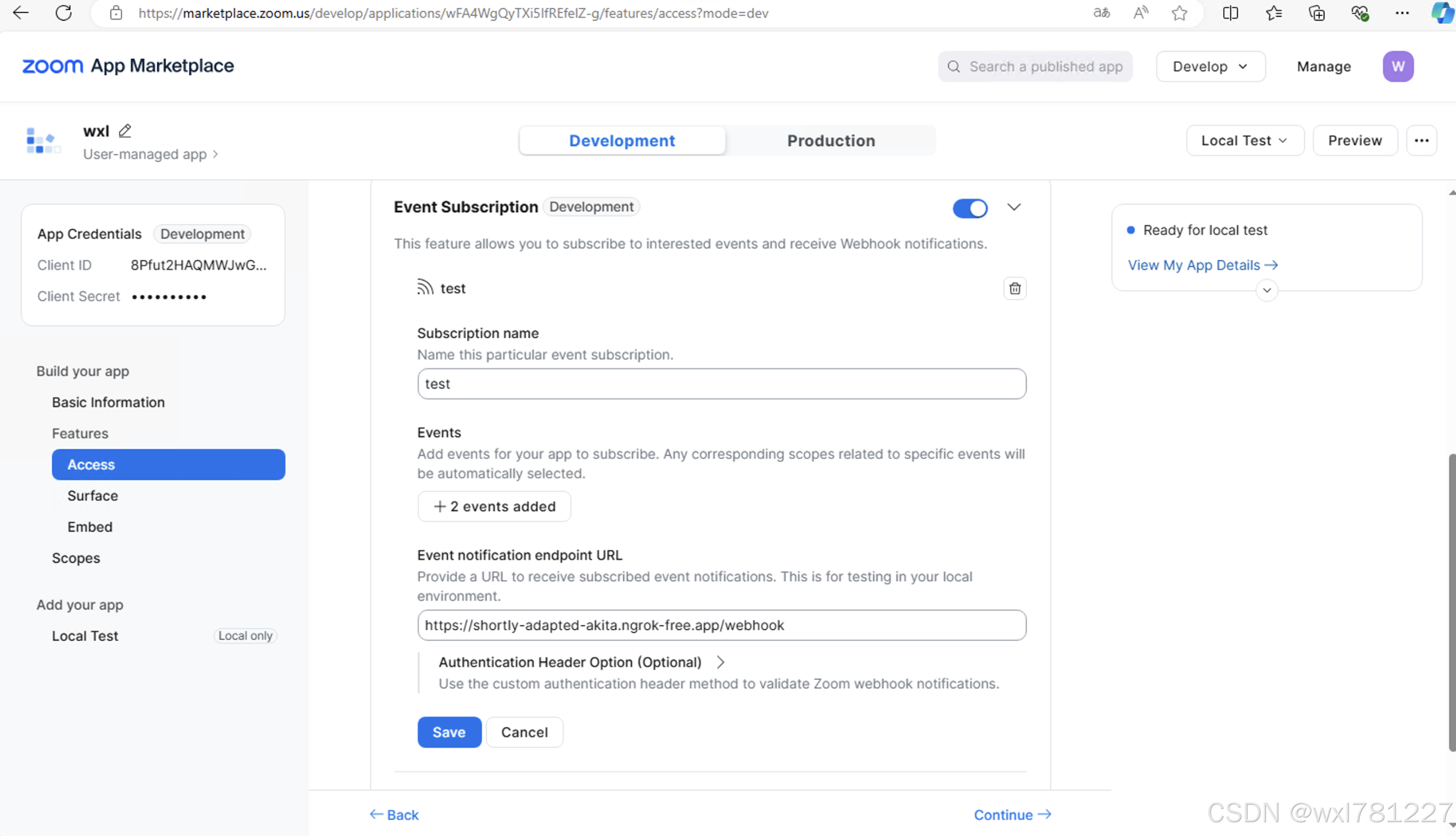Viewport: 1456px width, 836px height.
Task: View site information lock icon
Action: coord(116,13)
